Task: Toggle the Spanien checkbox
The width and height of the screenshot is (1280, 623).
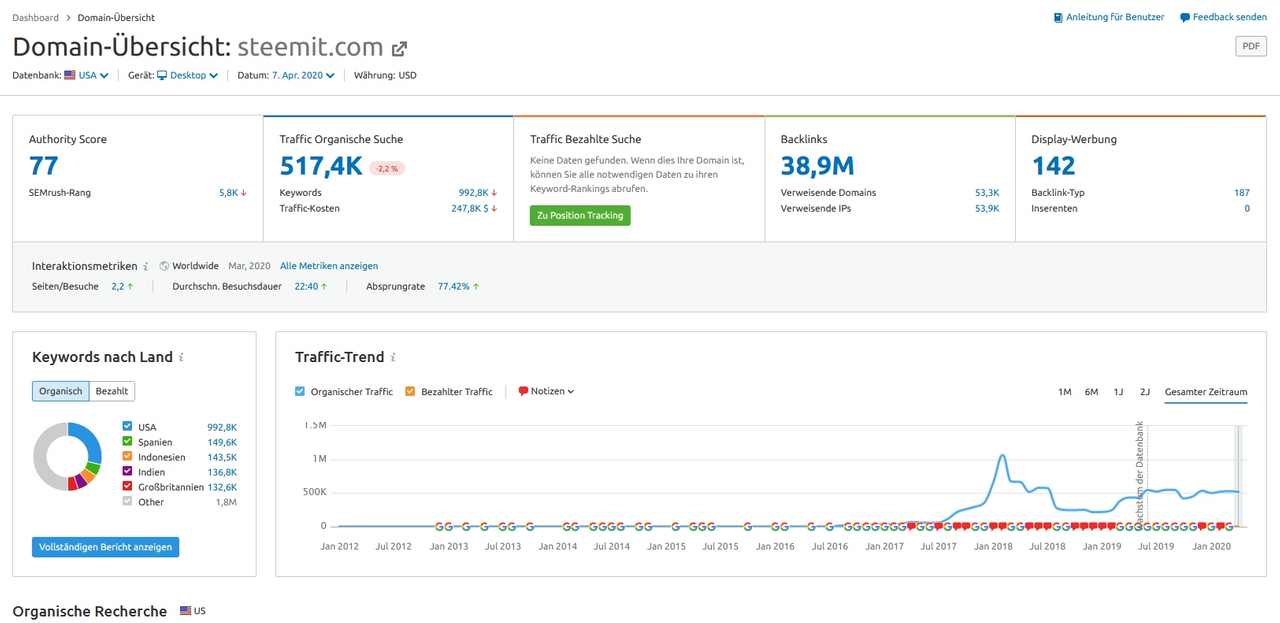Action: click(127, 442)
